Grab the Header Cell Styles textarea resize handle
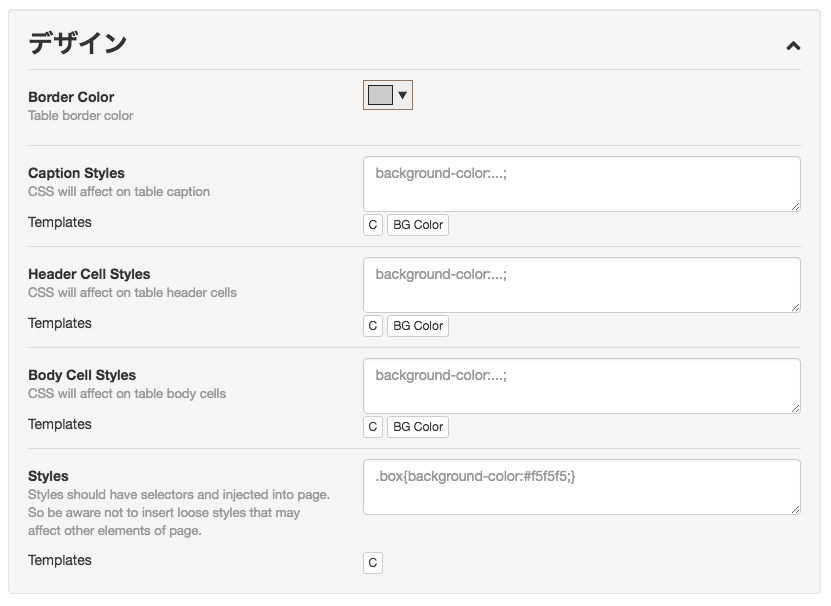 click(x=795, y=308)
